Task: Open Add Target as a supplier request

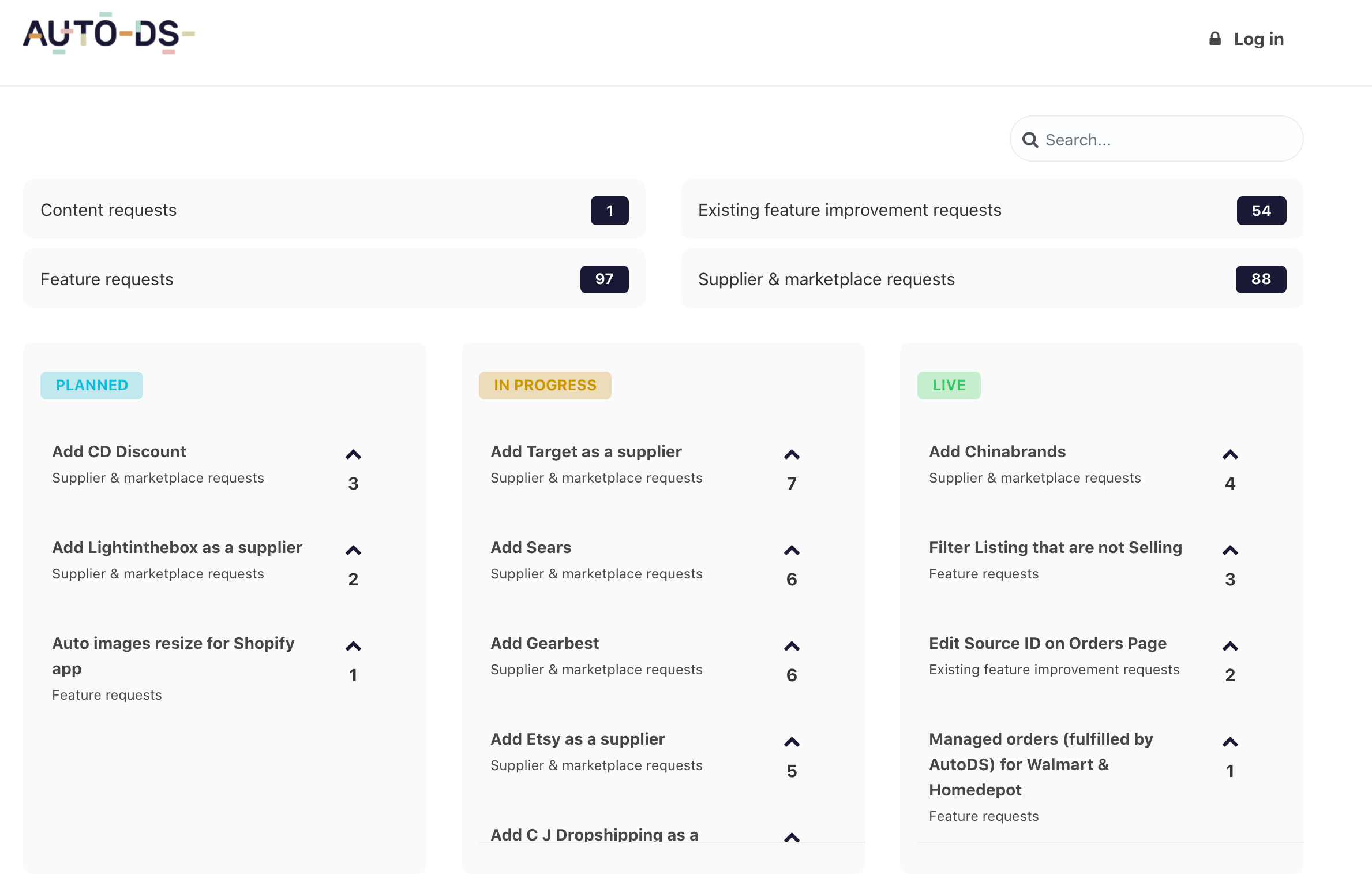Action: coord(586,451)
